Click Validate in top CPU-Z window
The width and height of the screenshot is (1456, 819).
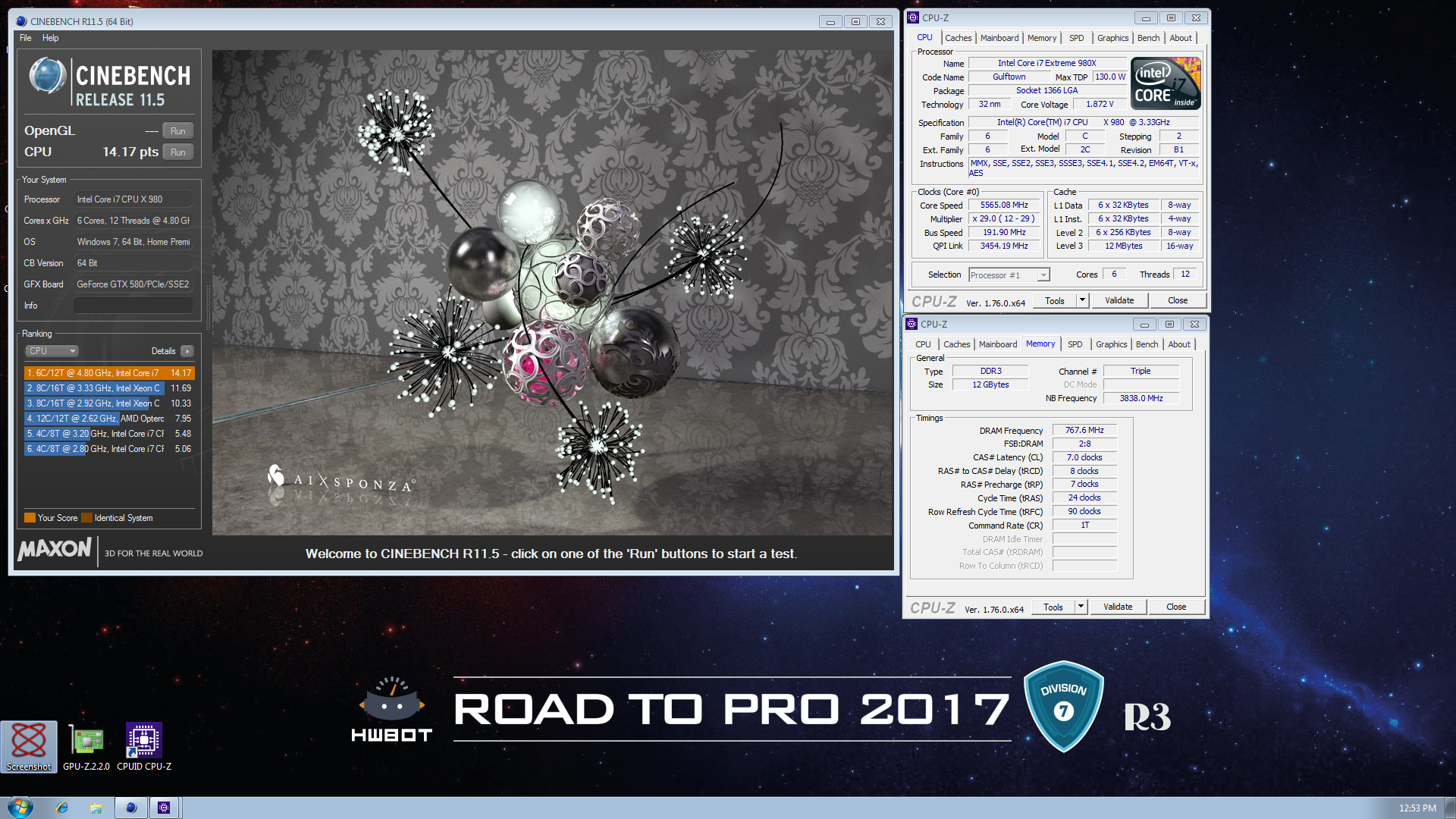coord(1119,300)
